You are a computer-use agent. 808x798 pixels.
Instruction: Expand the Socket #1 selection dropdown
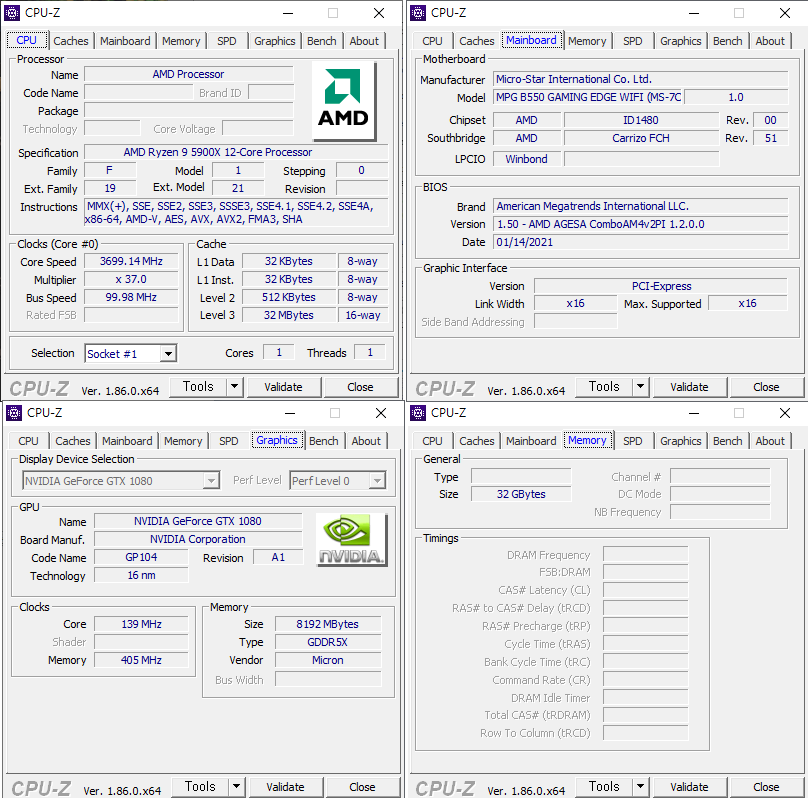168,353
